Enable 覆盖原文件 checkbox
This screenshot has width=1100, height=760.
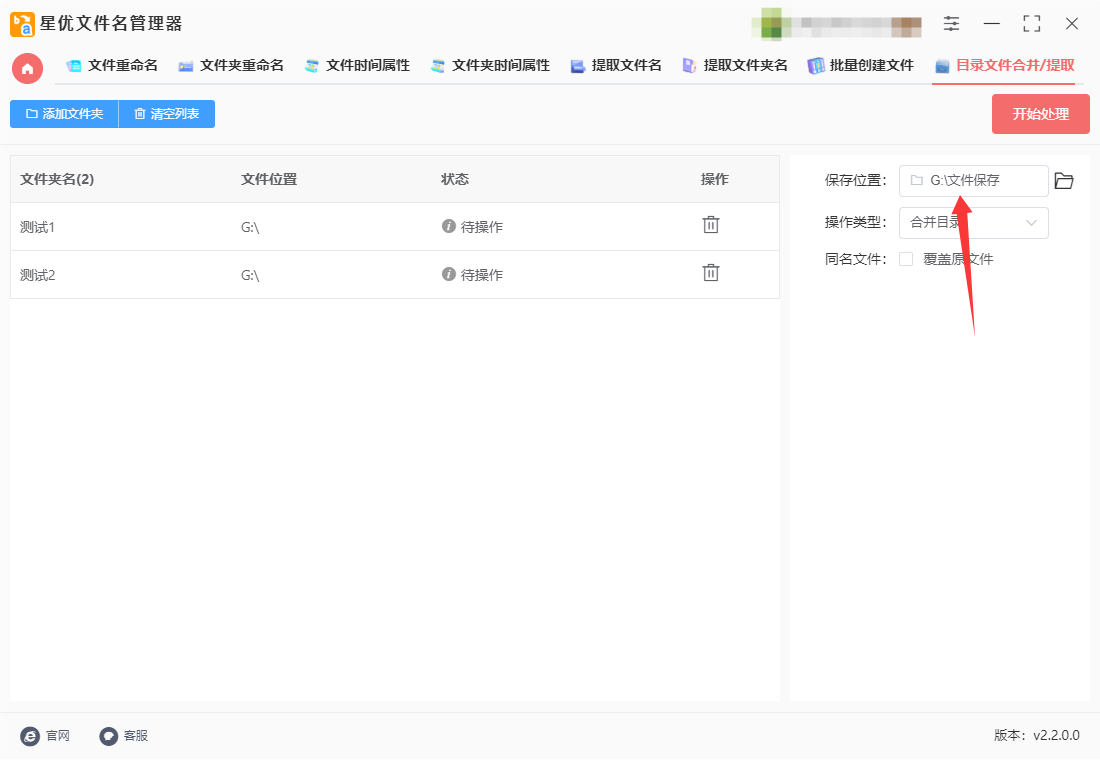(x=906, y=259)
